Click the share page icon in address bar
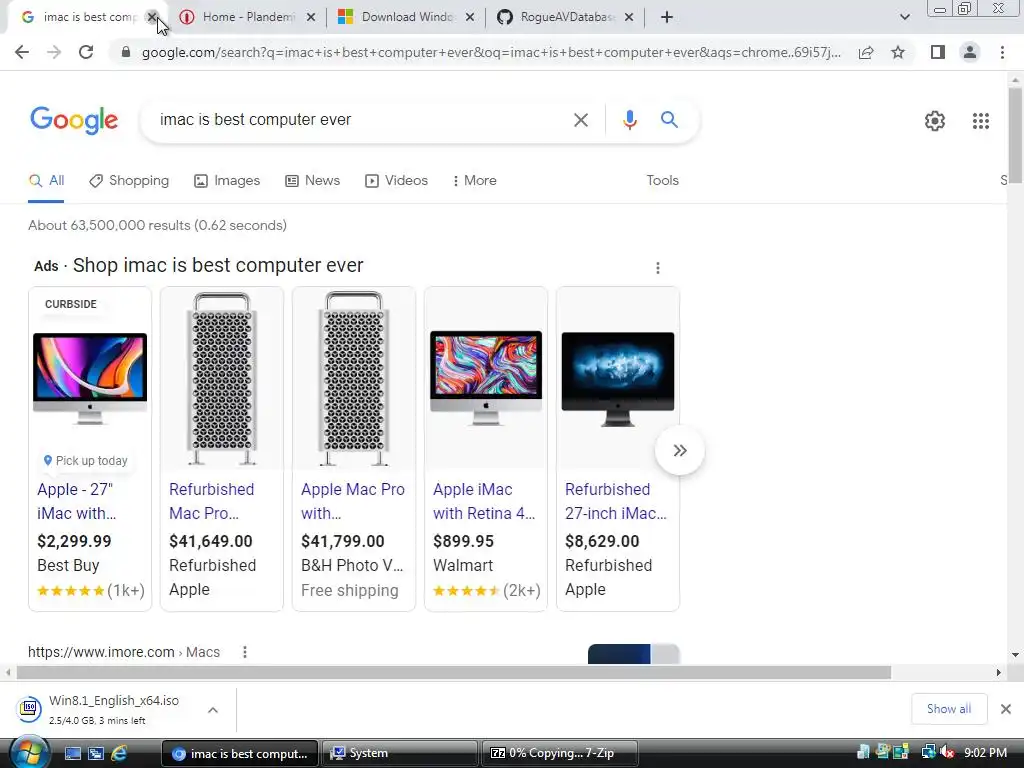Screen dimensions: 1024x768 click(x=866, y=52)
